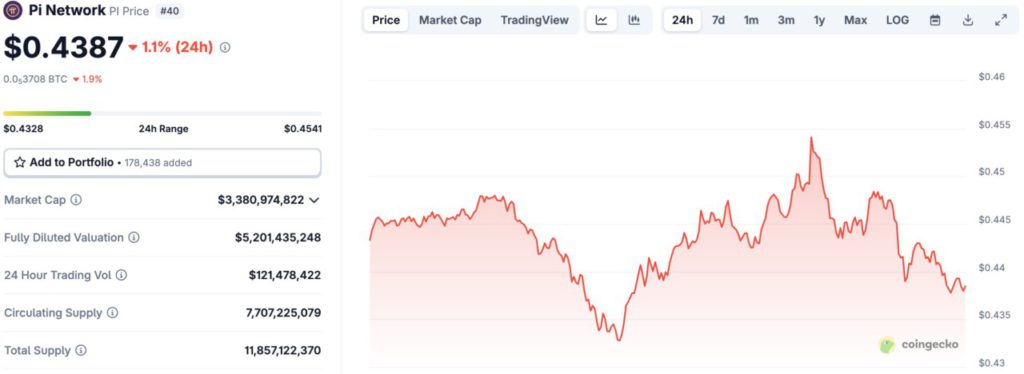Click the 24h Range progress bar
Screen dimensions: 1024x374
click(x=162, y=114)
